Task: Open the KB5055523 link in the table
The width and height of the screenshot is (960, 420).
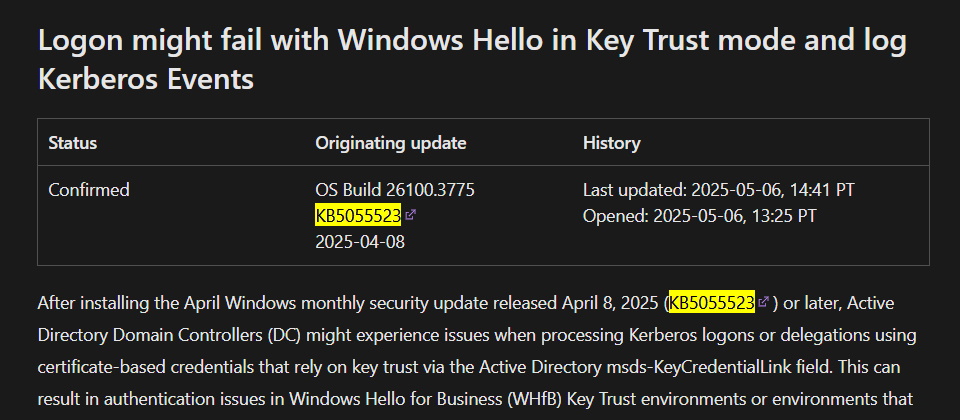Action: [358, 216]
